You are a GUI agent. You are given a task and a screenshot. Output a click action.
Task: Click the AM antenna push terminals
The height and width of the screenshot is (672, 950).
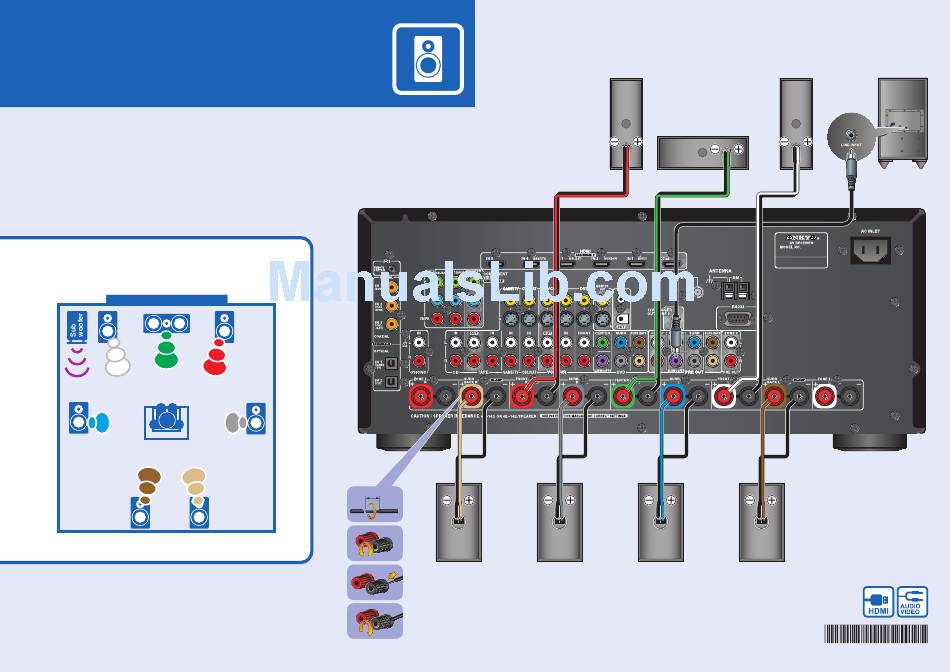(736, 290)
